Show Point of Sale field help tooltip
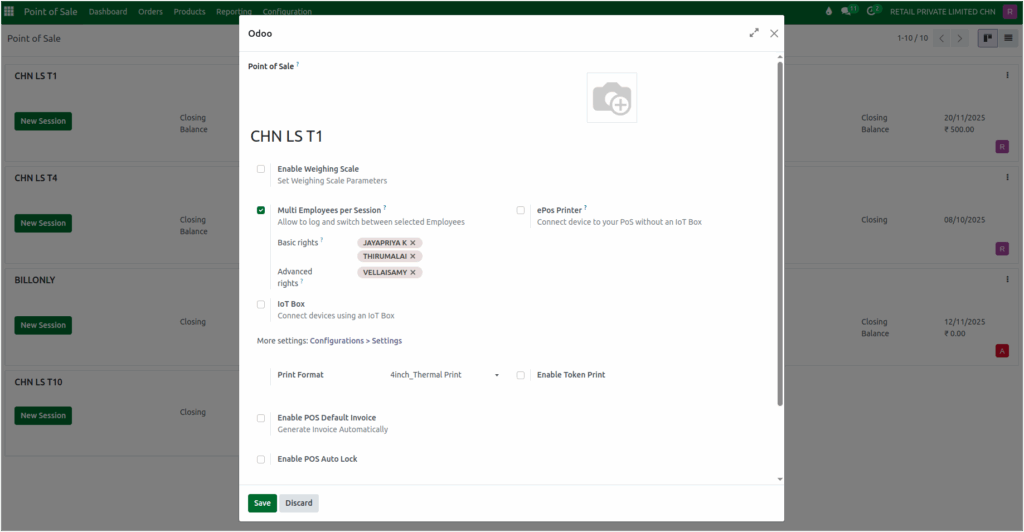 (298, 64)
